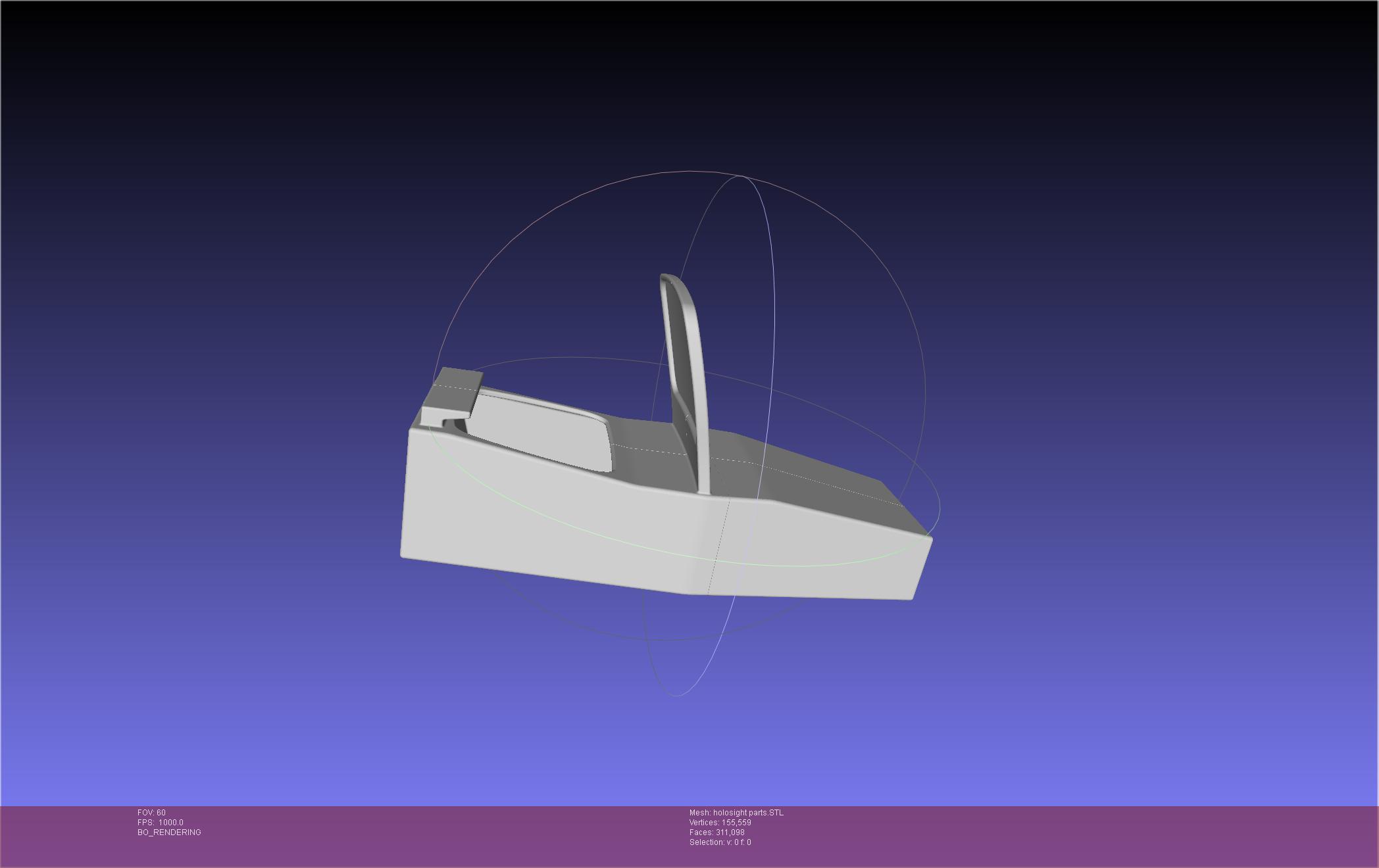This screenshot has height=868, width=1379.
Task: Click the FPS 1000.0 readout
Action: coord(161,823)
